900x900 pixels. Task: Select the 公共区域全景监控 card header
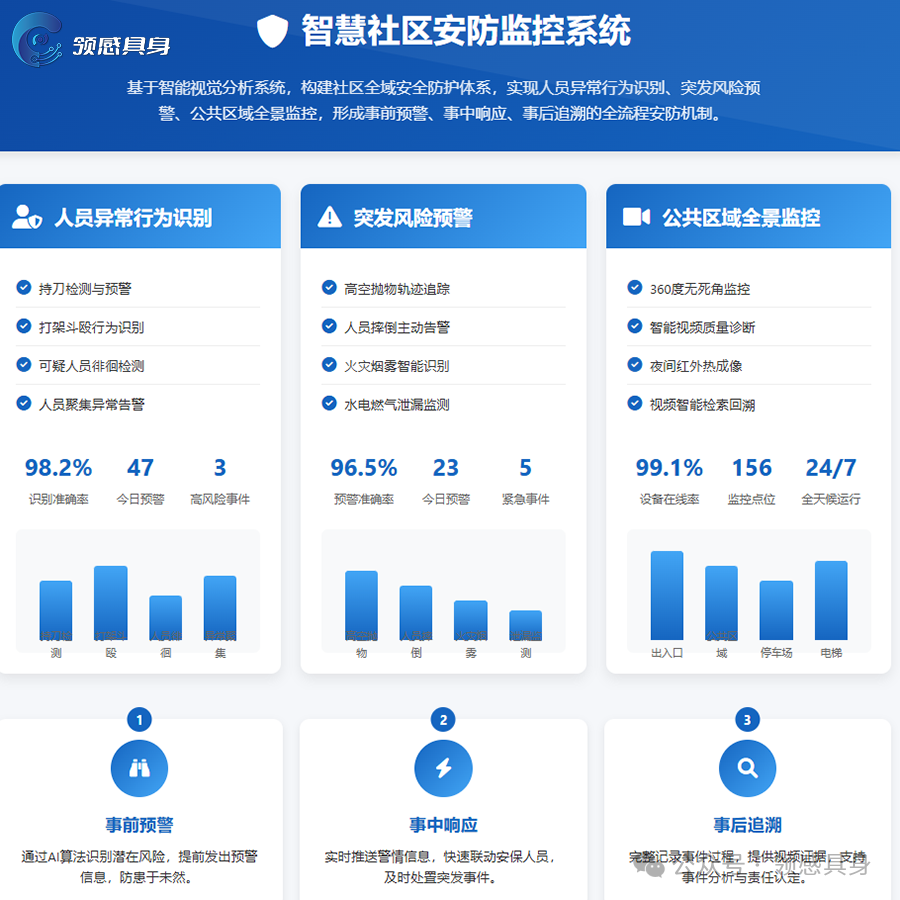(748, 216)
